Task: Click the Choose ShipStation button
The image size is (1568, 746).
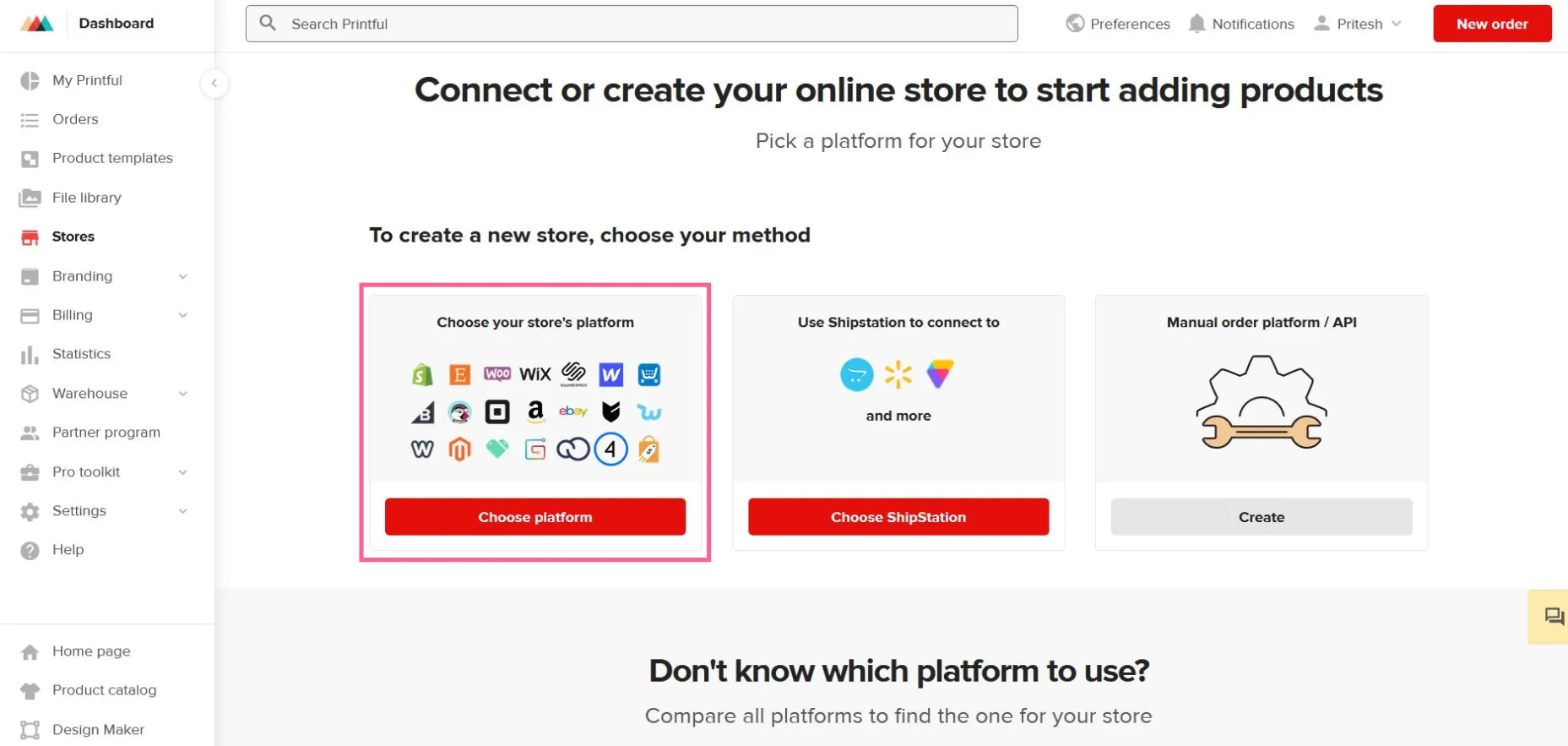Action: 898,517
